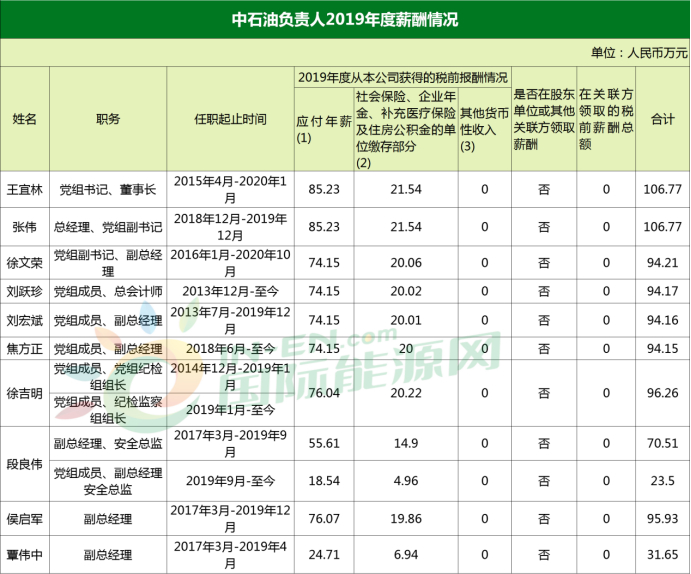This screenshot has height=574, width=691.
Task: Select the 职务 column header
Action: [108, 119]
